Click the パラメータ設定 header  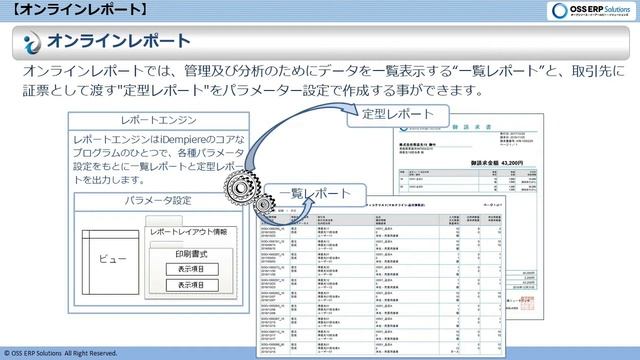pyautogui.click(x=158, y=201)
